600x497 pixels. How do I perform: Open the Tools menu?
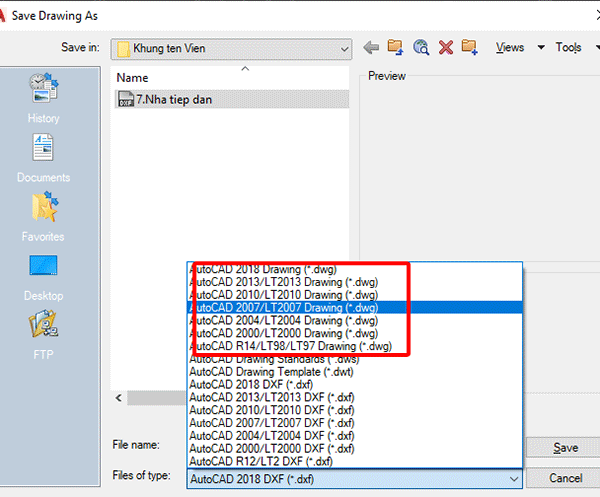(569, 47)
